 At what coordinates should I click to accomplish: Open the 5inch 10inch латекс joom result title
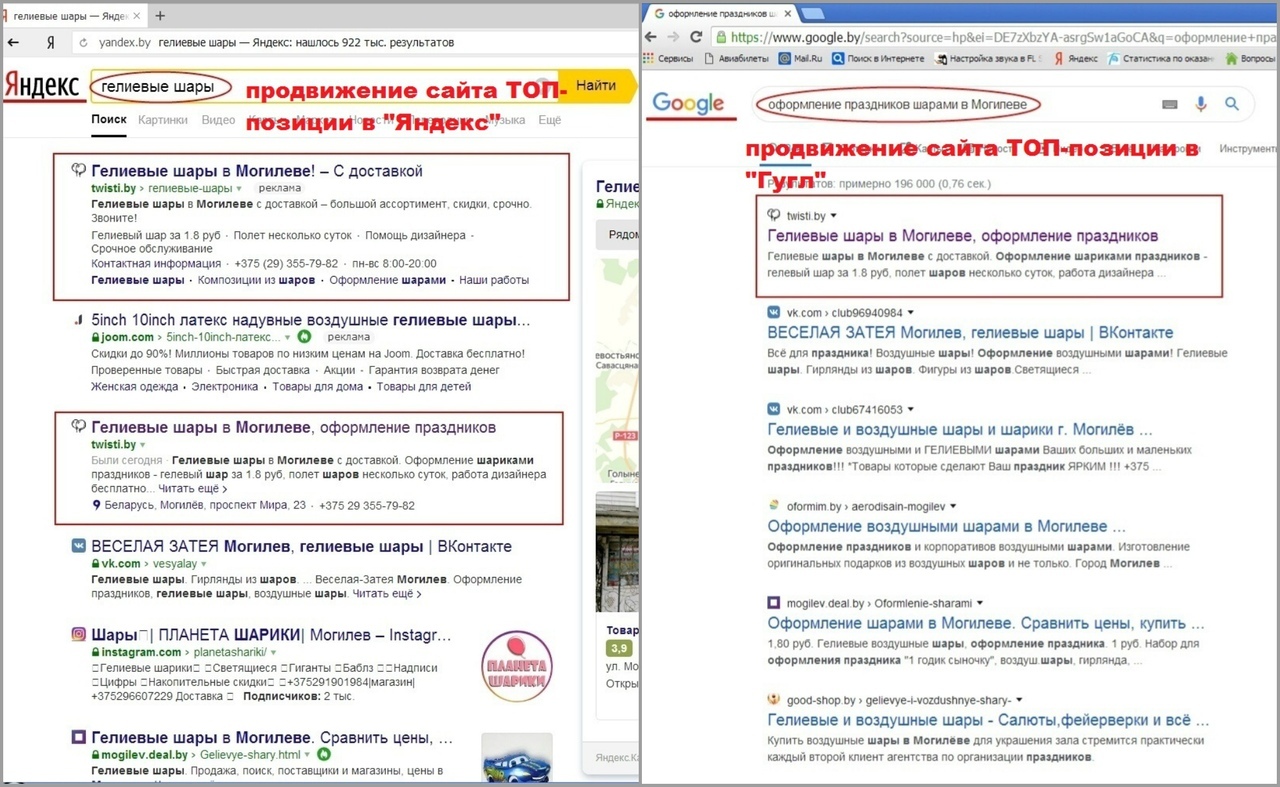[311, 321]
